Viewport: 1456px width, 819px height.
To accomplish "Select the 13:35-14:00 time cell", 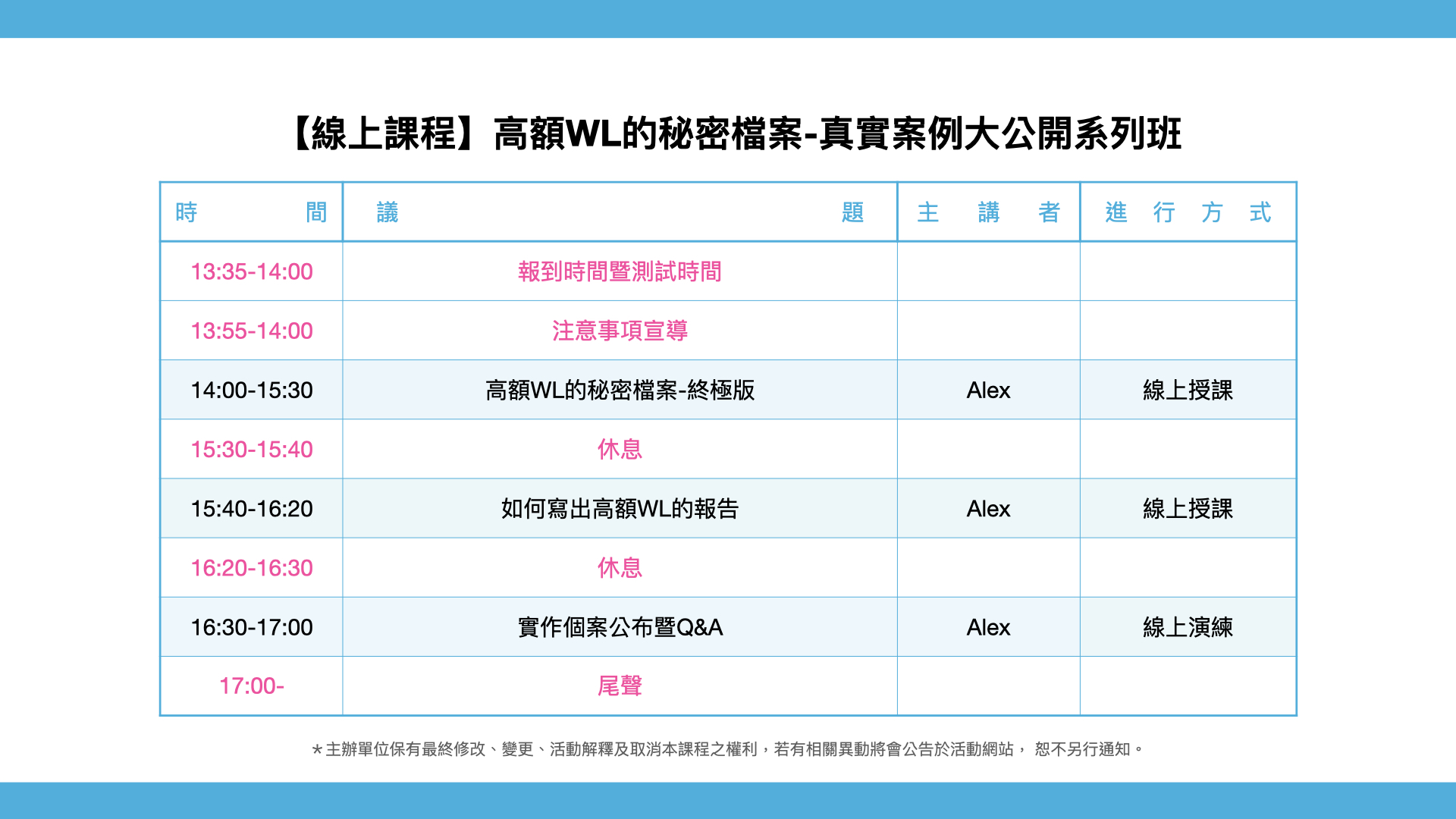I will [251, 271].
